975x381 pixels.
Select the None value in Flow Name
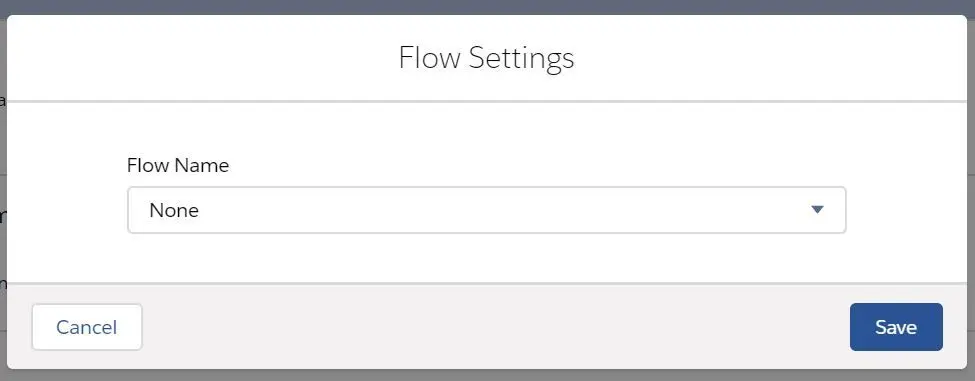point(174,210)
